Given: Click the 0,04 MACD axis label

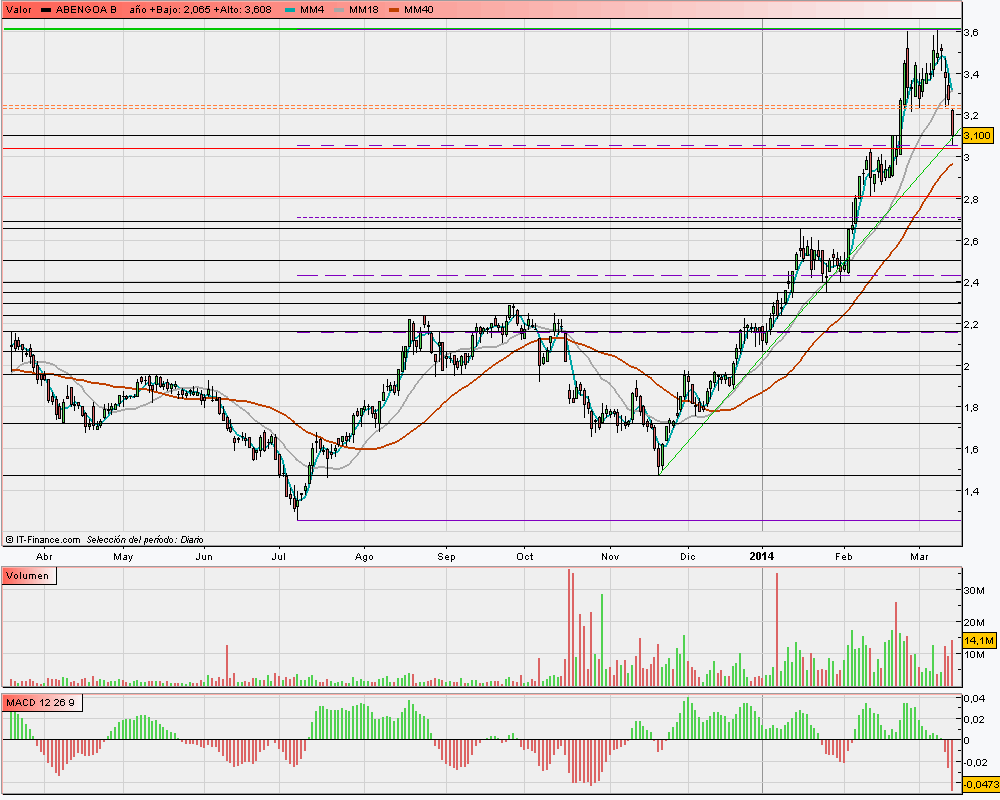Looking at the screenshot, I should coord(974,699).
